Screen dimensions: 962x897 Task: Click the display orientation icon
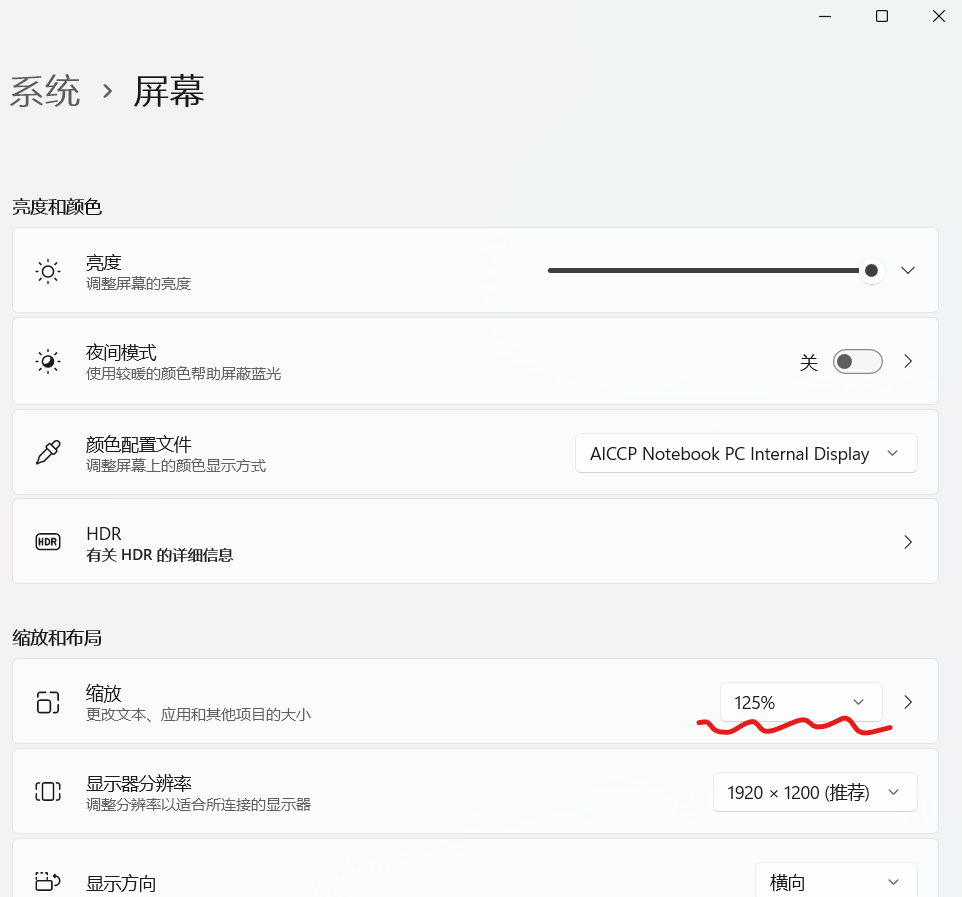pyautogui.click(x=48, y=882)
